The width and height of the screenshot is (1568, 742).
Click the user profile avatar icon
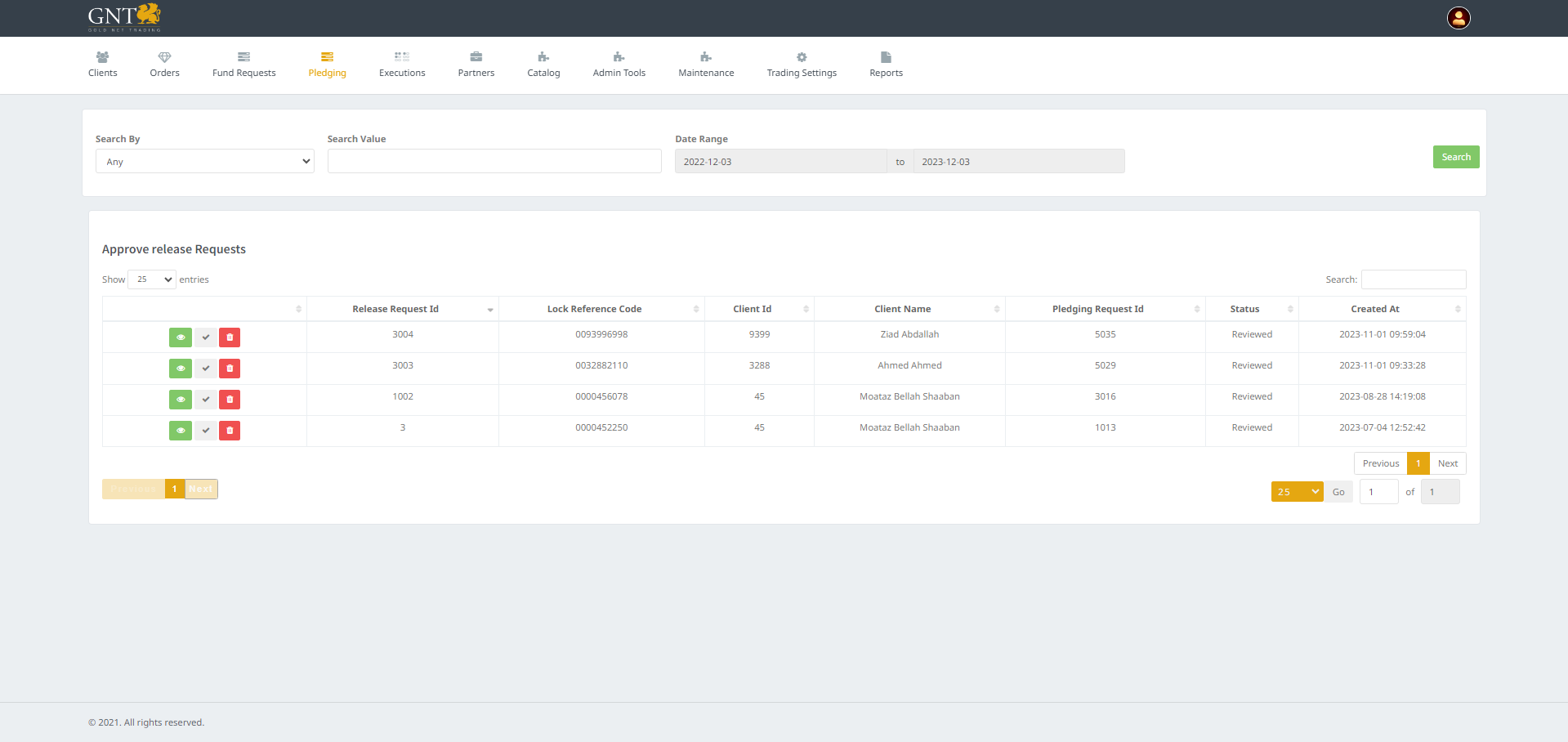[x=1459, y=18]
